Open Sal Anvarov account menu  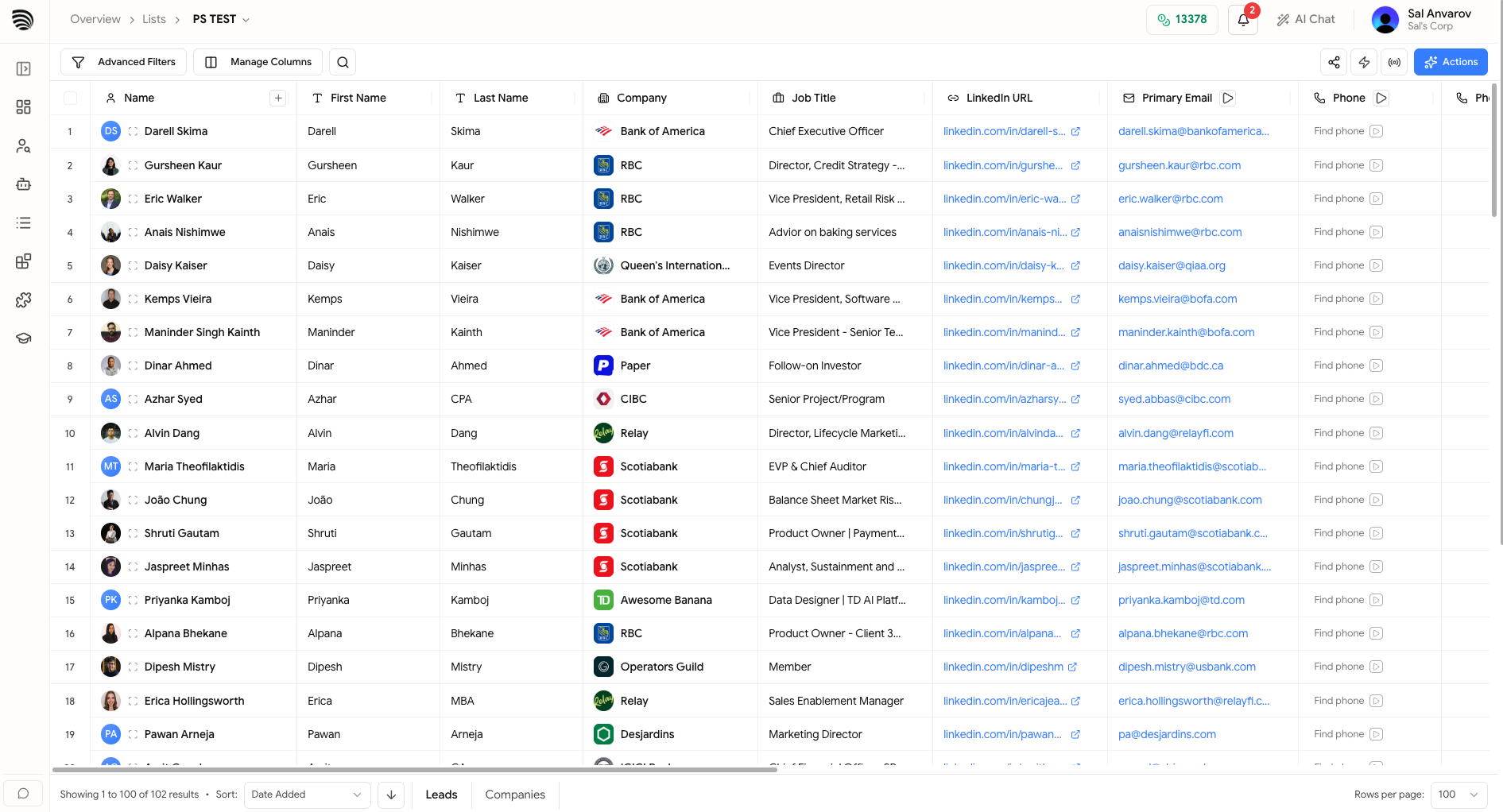pyautogui.click(x=1422, y=20)
